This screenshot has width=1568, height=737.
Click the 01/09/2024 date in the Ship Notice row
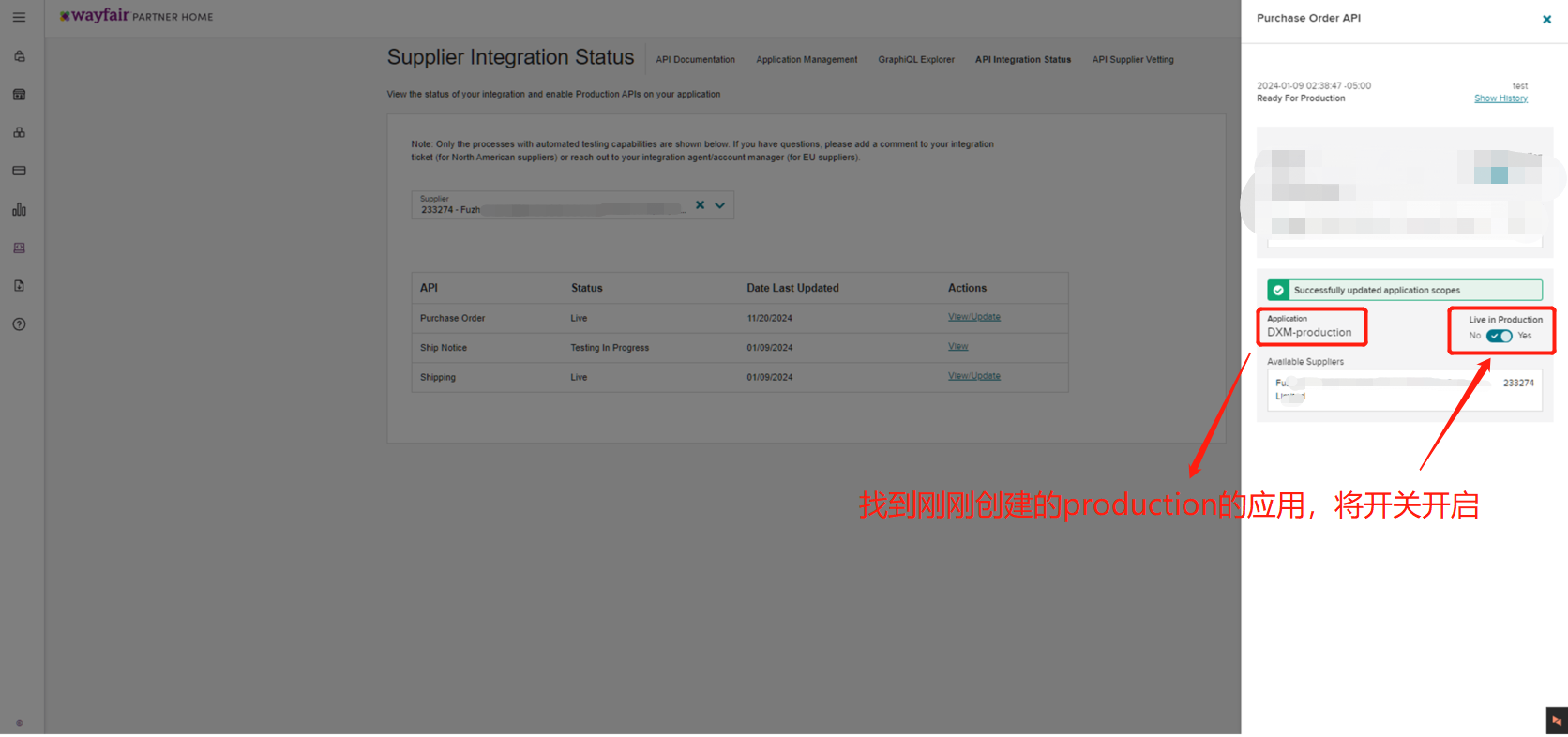coord(769,348)
